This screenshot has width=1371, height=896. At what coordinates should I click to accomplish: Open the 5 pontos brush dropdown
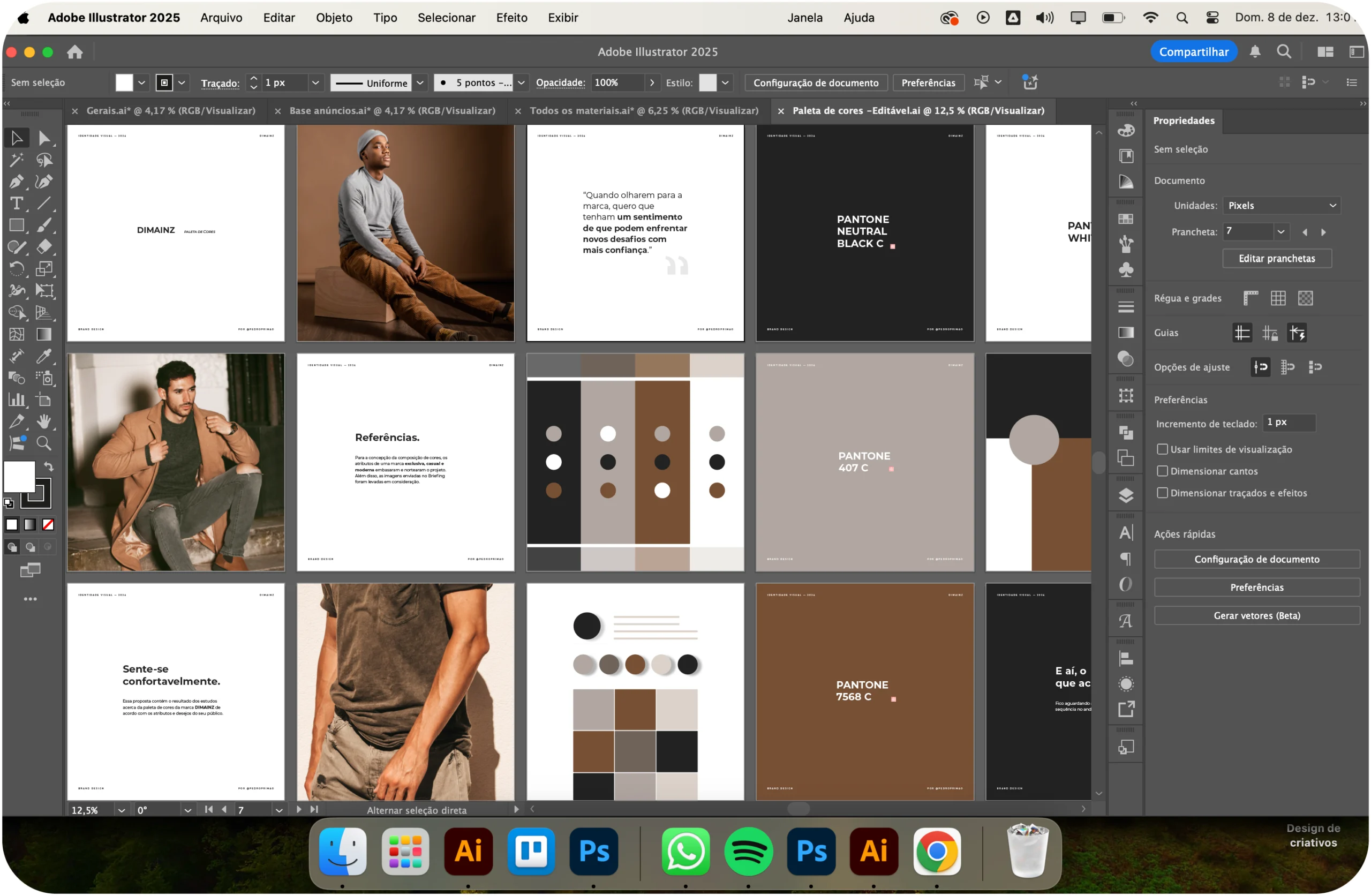521,83
